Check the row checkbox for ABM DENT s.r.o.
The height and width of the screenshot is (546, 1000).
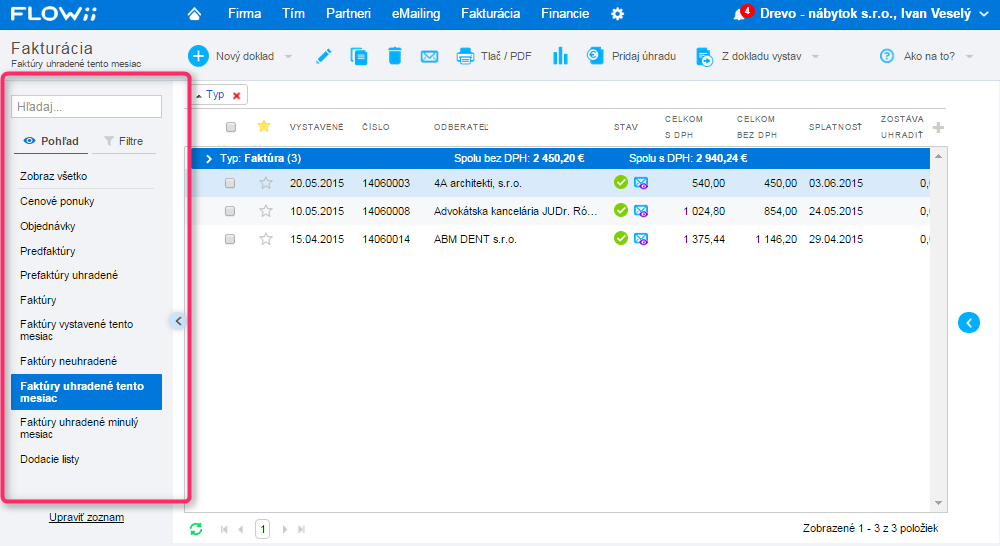click(230, 239)
